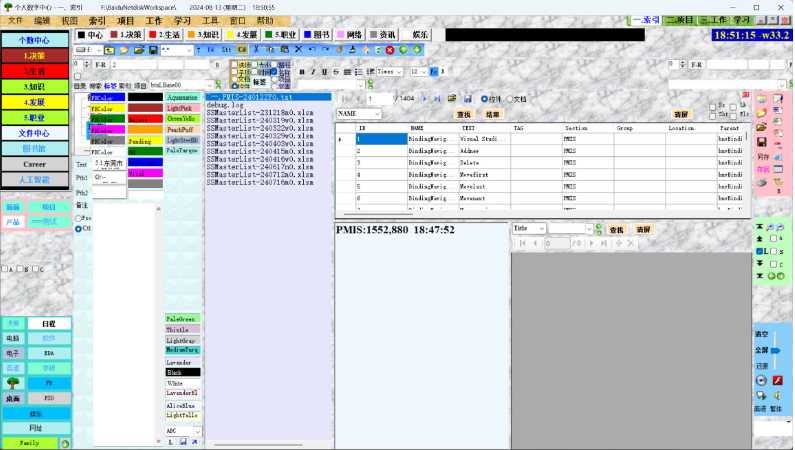The height and width of the screenshot is (450, 795).
Task: Click the bullet list icon
Action: pos(358,72)
